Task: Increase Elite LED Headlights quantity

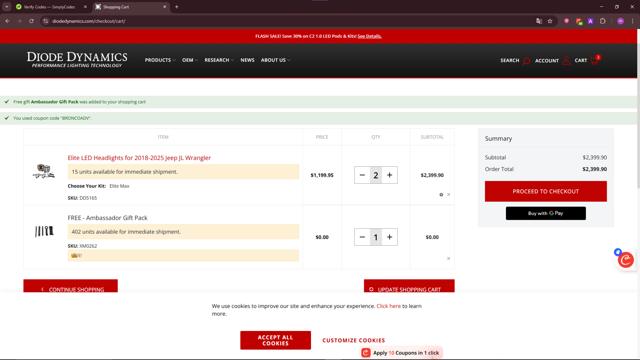Action: pyautogui.click(x=389, y=175)
